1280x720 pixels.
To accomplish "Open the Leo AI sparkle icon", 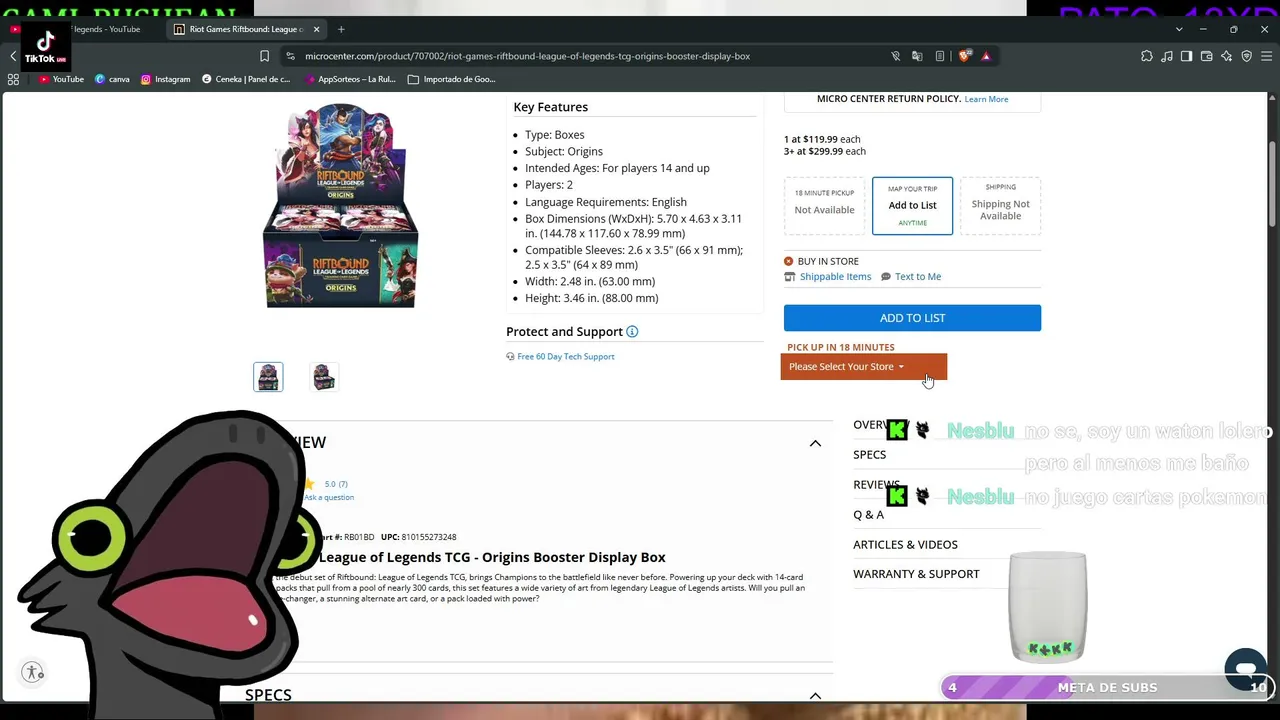I will point(1226,56).
